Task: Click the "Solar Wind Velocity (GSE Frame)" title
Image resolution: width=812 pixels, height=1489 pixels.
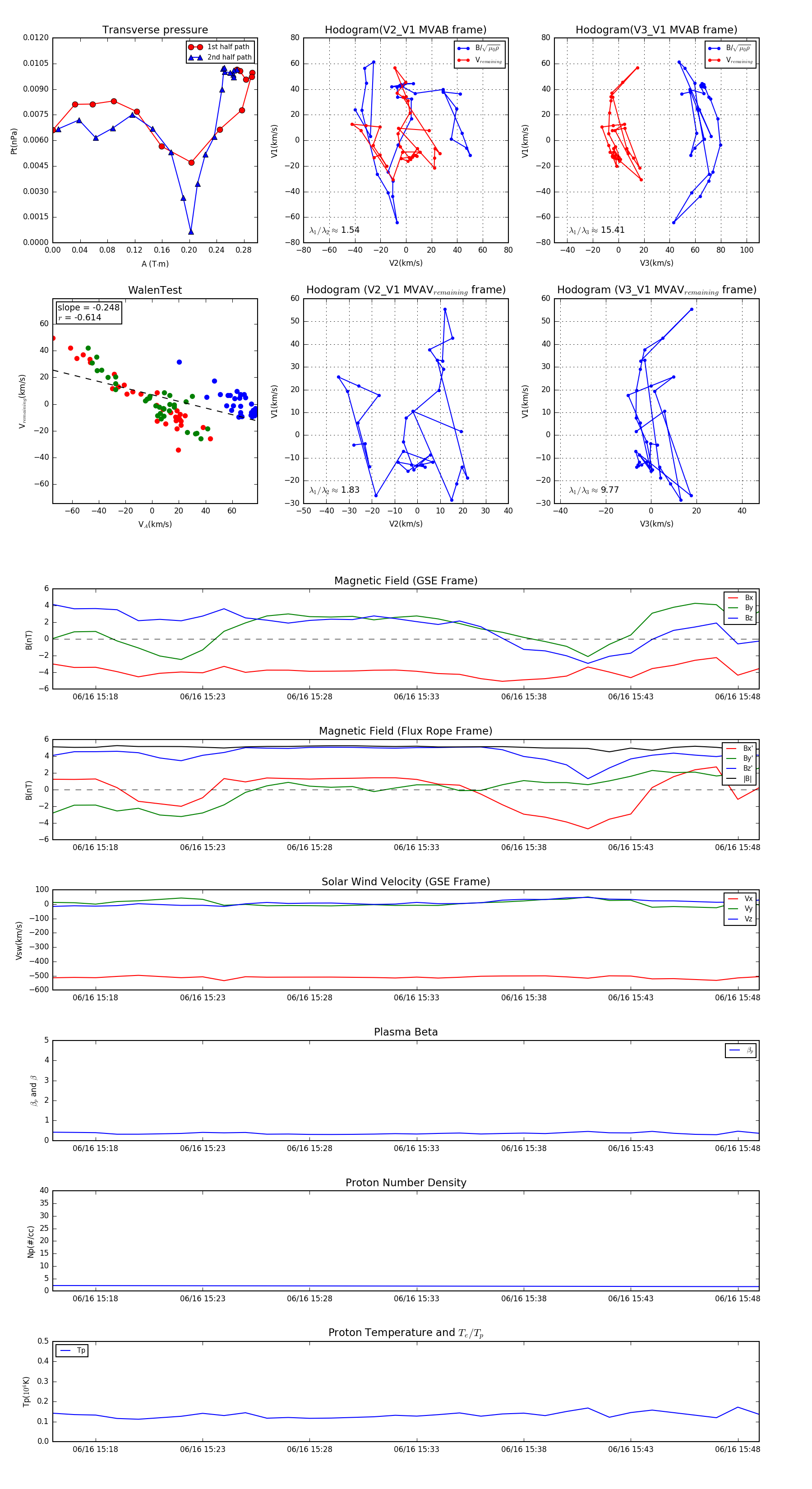Action: (406, 882)
